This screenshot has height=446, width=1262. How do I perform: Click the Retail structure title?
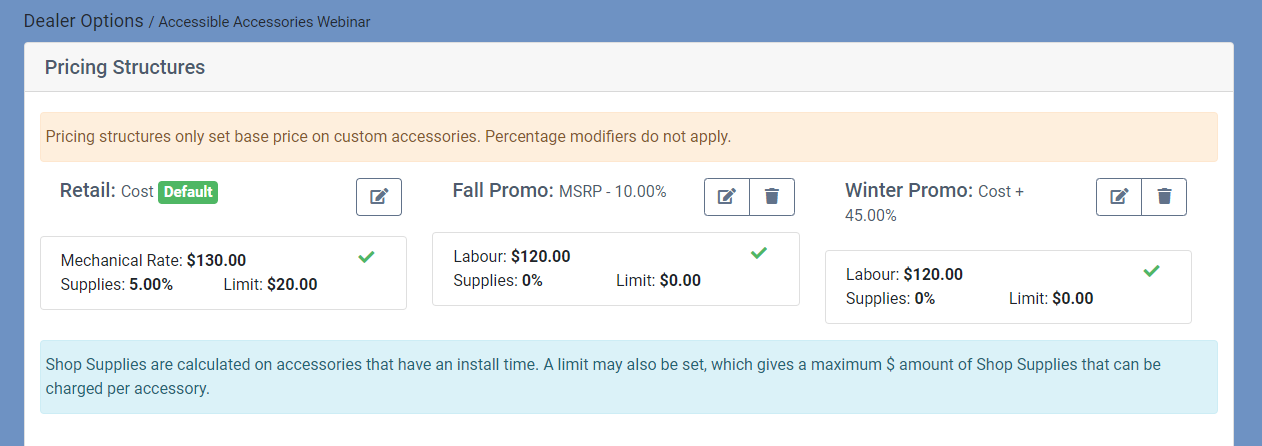point(88,190)
